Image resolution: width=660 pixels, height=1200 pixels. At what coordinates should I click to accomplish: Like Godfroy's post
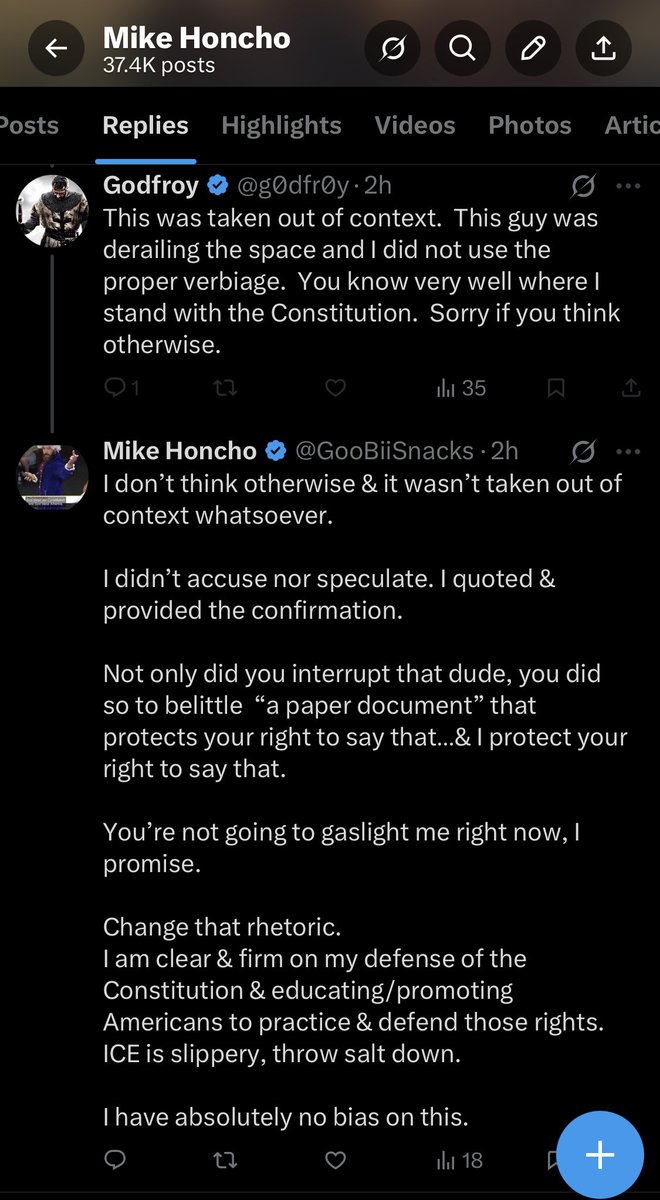click(337, 388)
